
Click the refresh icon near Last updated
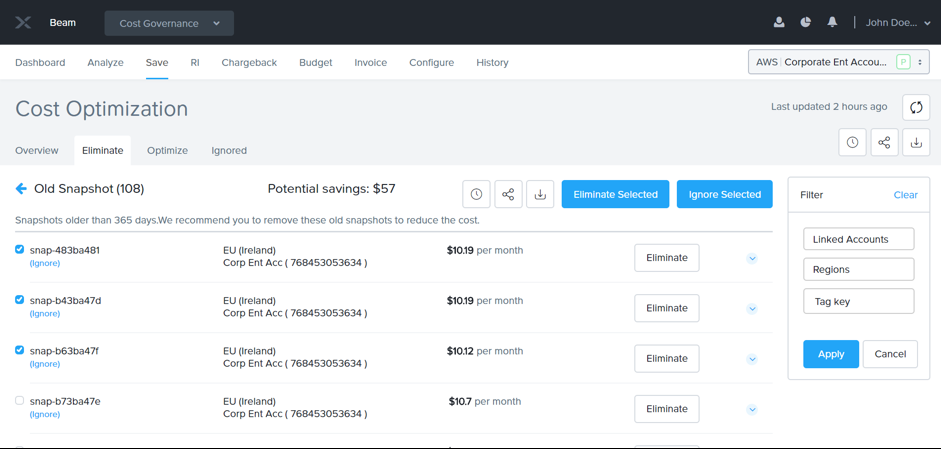coord(916,107)
